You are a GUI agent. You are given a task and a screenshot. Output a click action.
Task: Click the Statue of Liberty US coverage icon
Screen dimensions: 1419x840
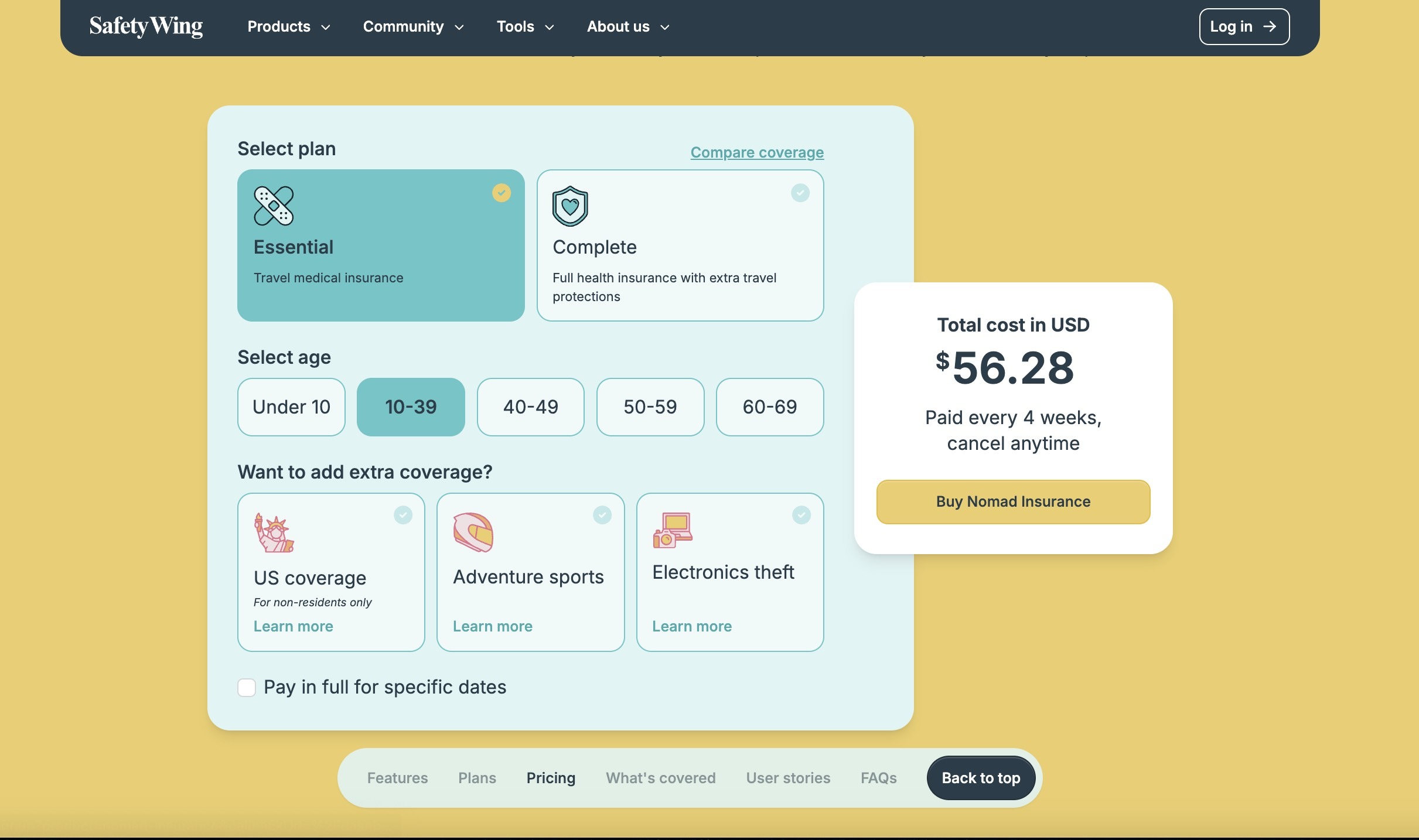point(274,532)
